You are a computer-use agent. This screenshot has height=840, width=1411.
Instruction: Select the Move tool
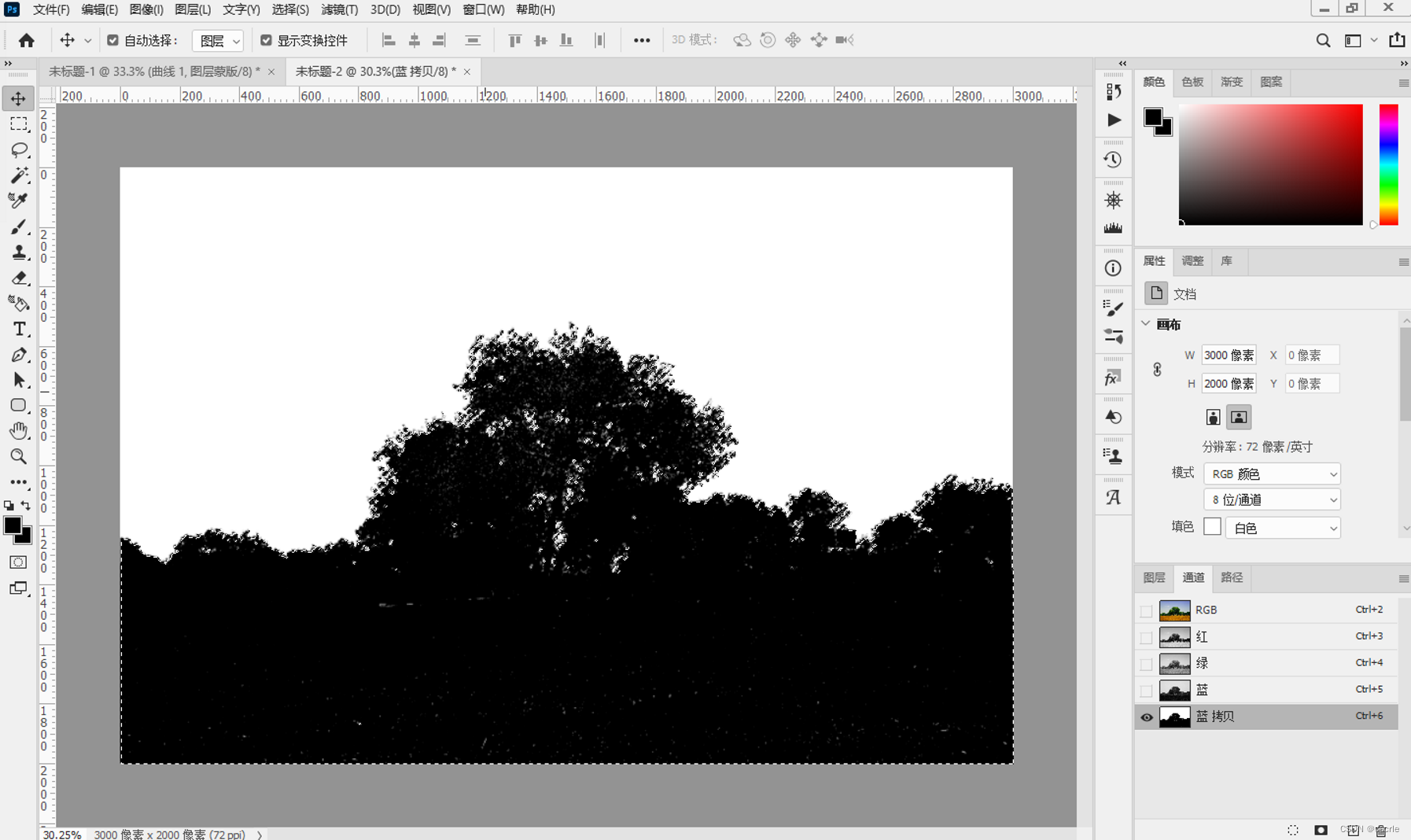[18, 98]
